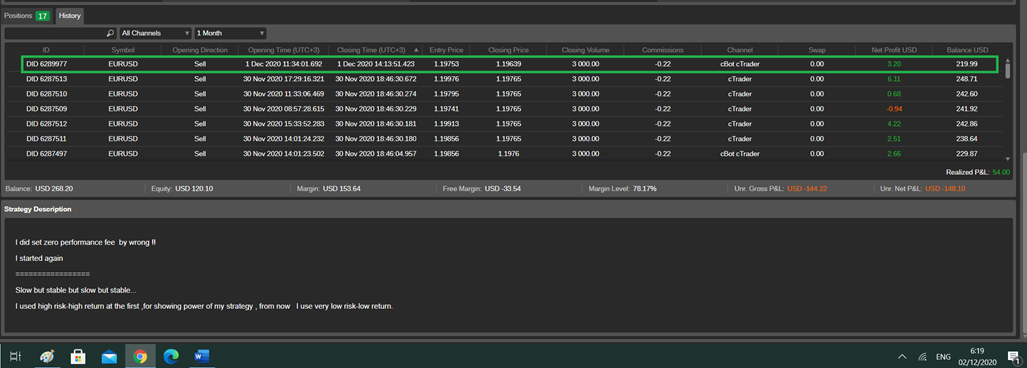
Task: Click the ENG language indicator
Action: (943, 357)
